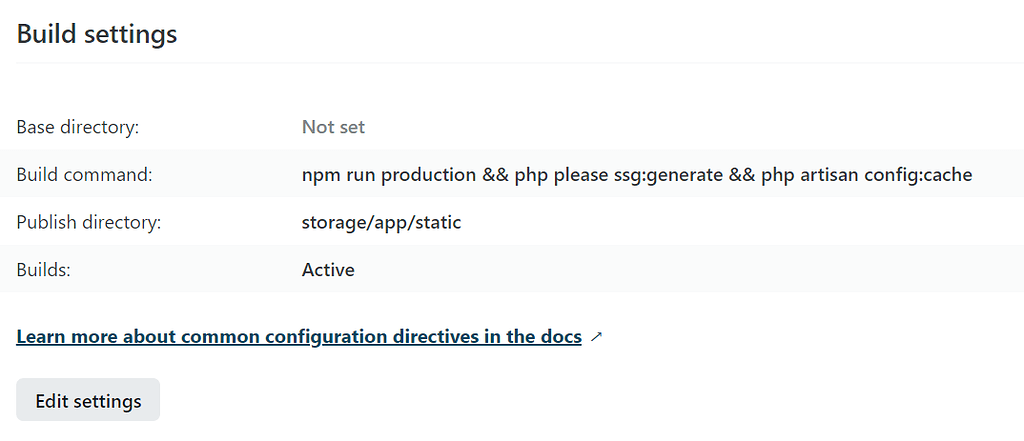Select the storage/app/static publish path
The height and width of the screenshot is (441, 1024).
(x=381, y=223)
